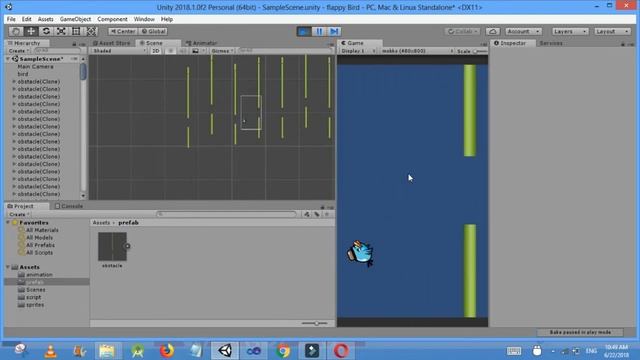Open Account dropdown
Viewport: 640px width, 360px height.
[x=523, y=31]
